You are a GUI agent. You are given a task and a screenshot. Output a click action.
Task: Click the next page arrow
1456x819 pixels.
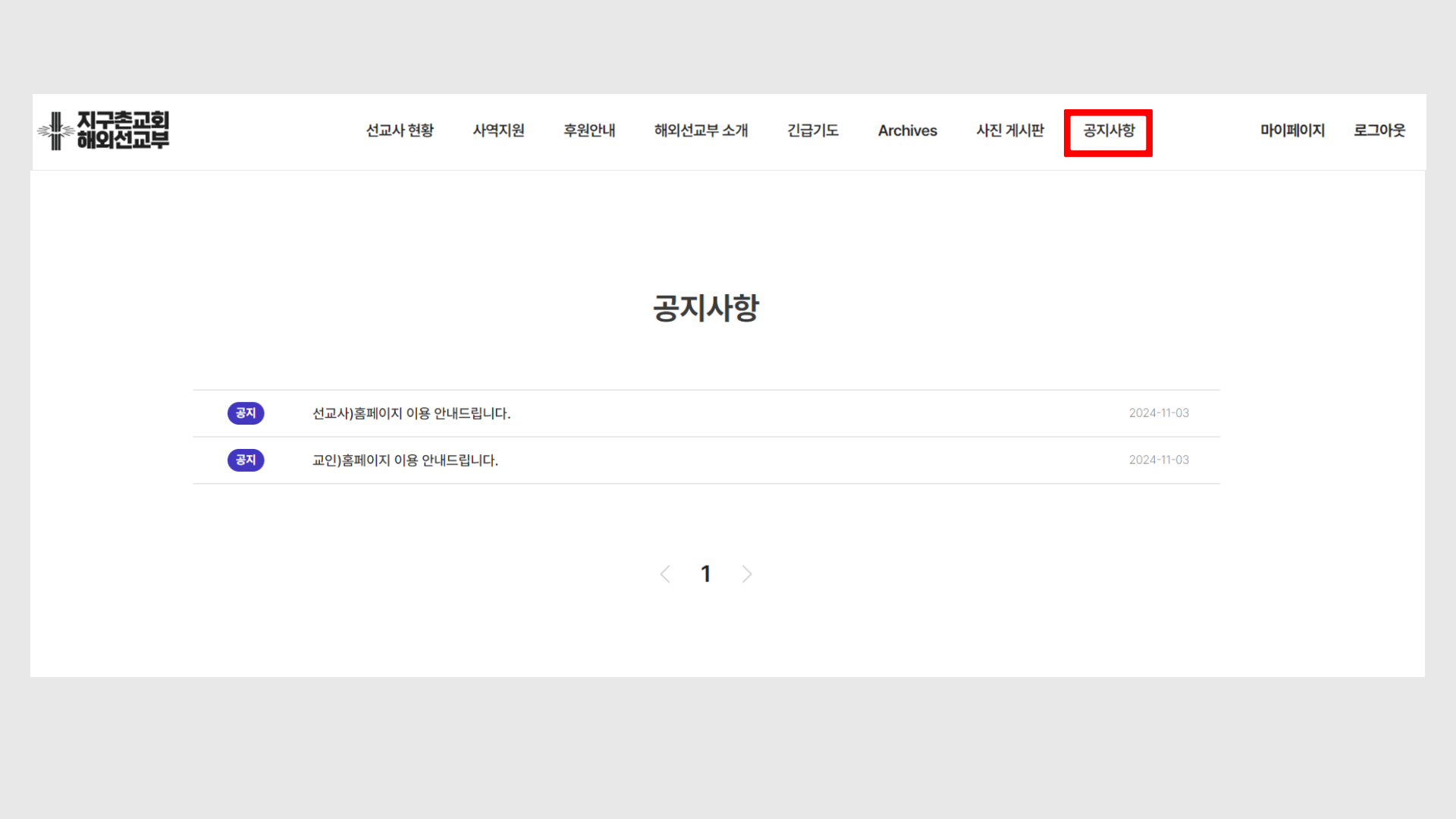(x=747, y=574)
